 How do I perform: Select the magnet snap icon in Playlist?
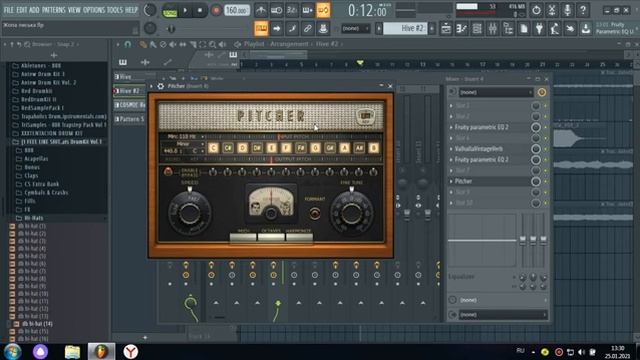point(128,44)
